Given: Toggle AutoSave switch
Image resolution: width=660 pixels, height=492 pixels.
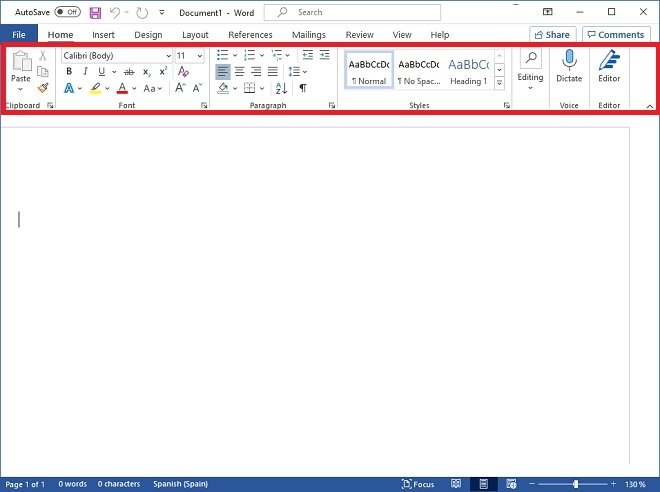Looking at the screenshot, I should pyautogui.click(x=67, y=12).
